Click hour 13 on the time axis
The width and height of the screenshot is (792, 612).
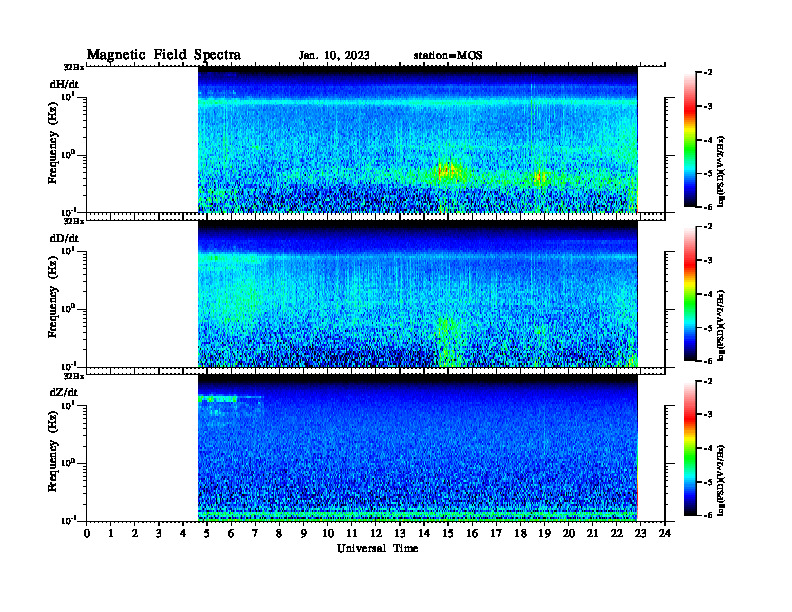point(400,534)
